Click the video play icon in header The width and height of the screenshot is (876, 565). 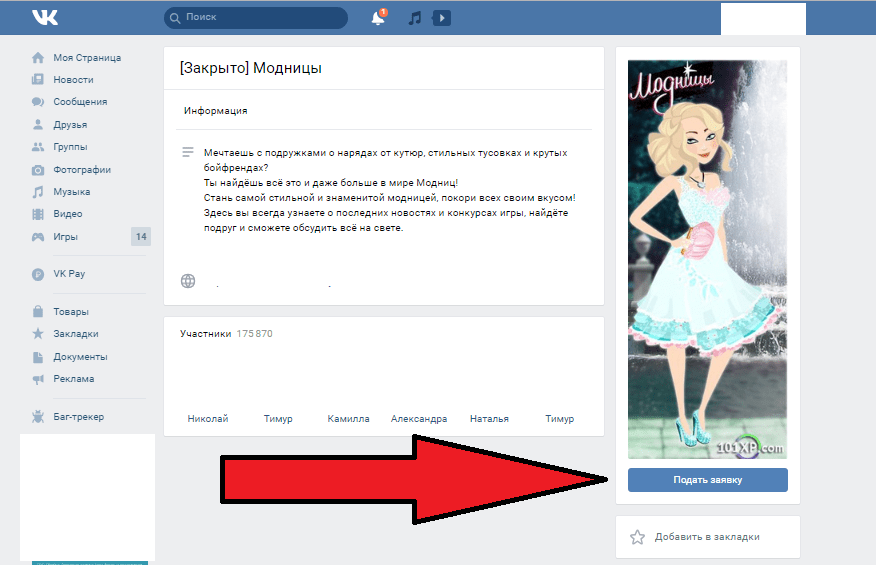point(441,18)
